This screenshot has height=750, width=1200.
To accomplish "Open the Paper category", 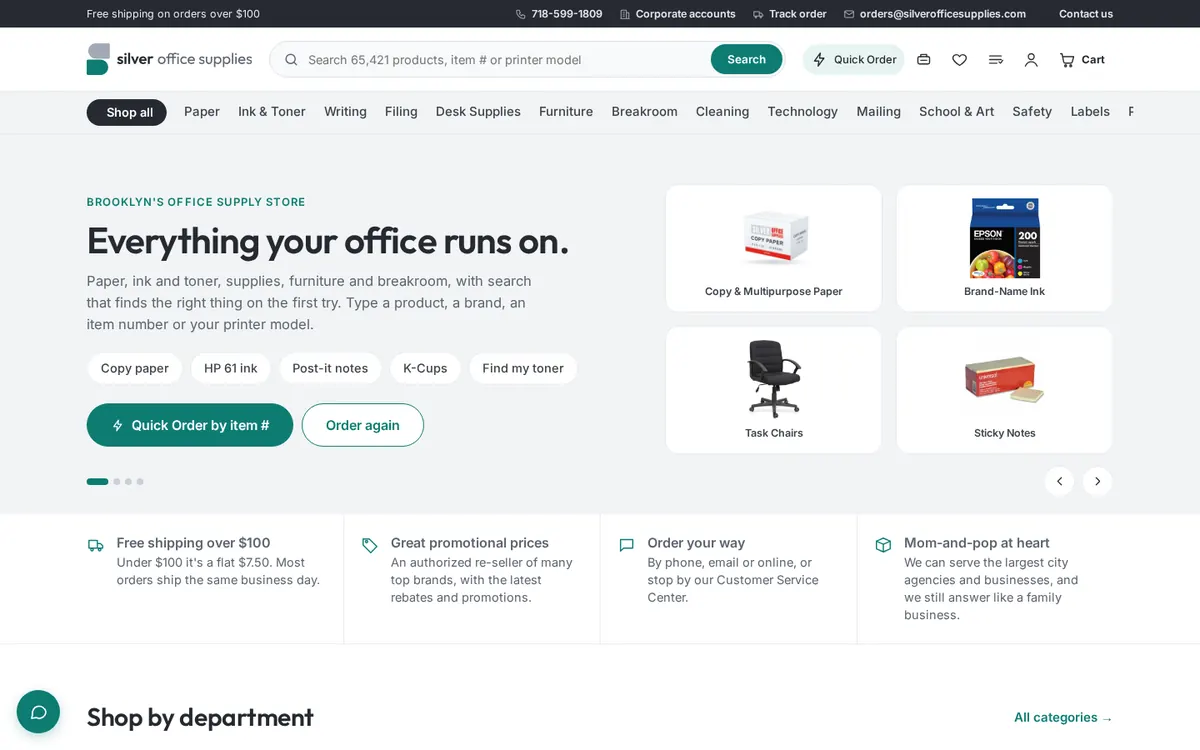I will pyautogui.click(x=202, y=112).
